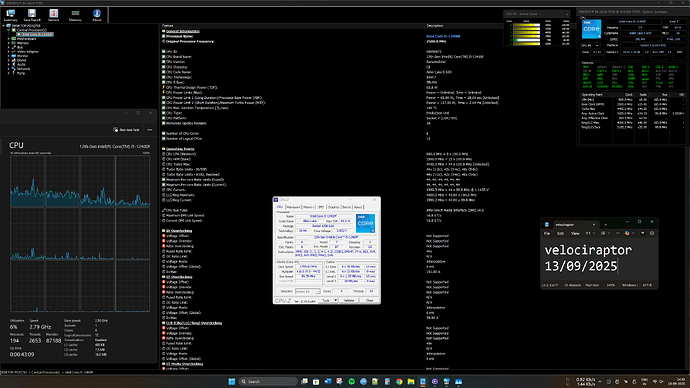Screen dimensions: 690x388
Task: Switch to the SPD tab in CPU-Z
Action: pyautogui.click(x=321, y=207)
